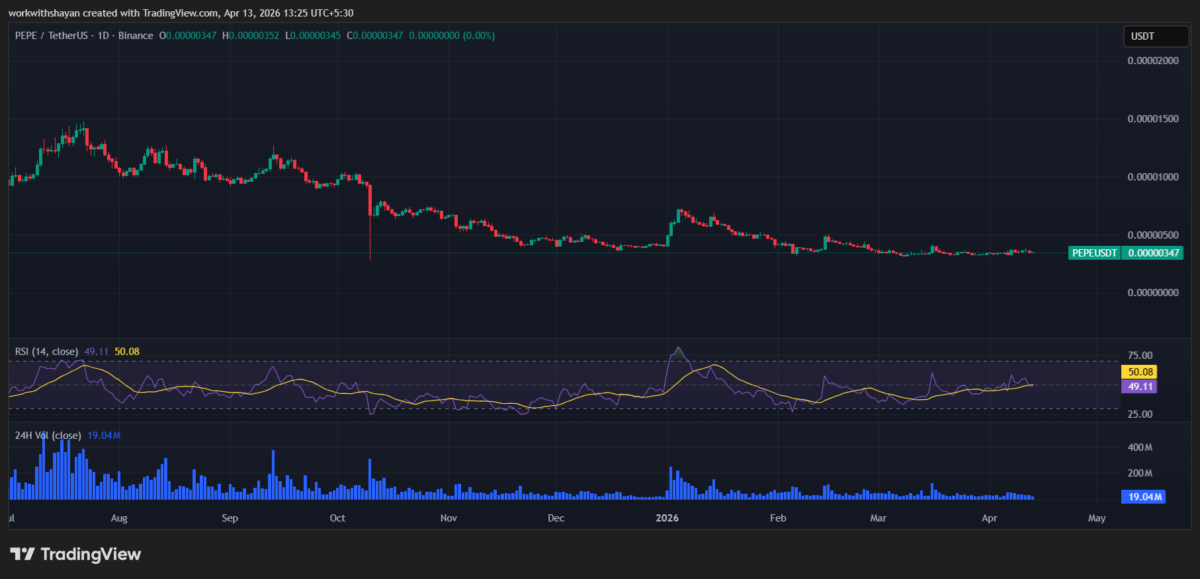Expand the OHLC values in the chart legend

pos(190,36)
